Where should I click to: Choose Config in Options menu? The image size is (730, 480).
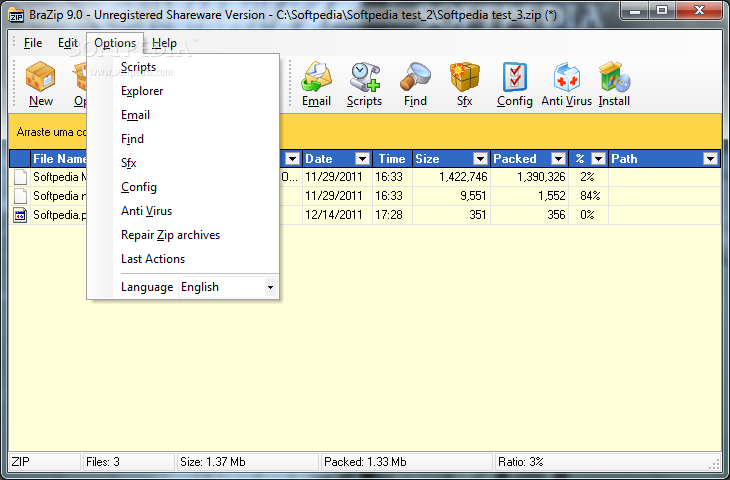139,187
